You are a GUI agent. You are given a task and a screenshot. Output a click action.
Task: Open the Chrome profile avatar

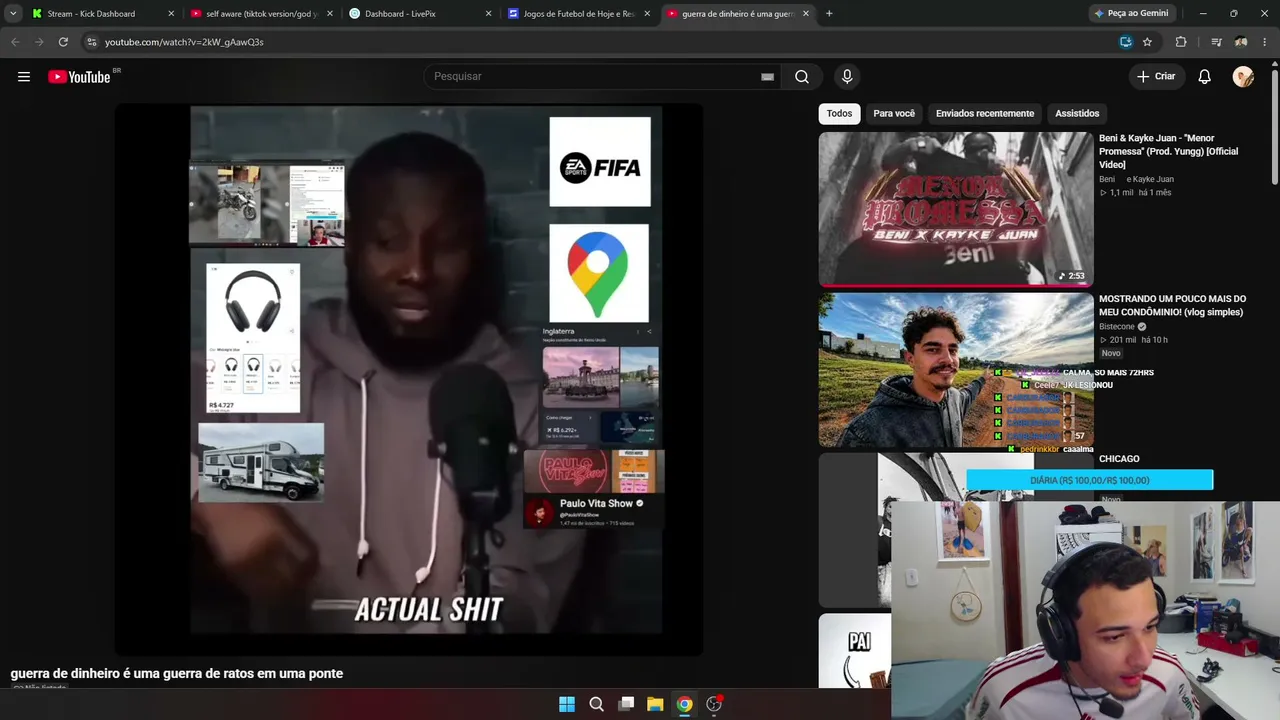pos(1241,42)
